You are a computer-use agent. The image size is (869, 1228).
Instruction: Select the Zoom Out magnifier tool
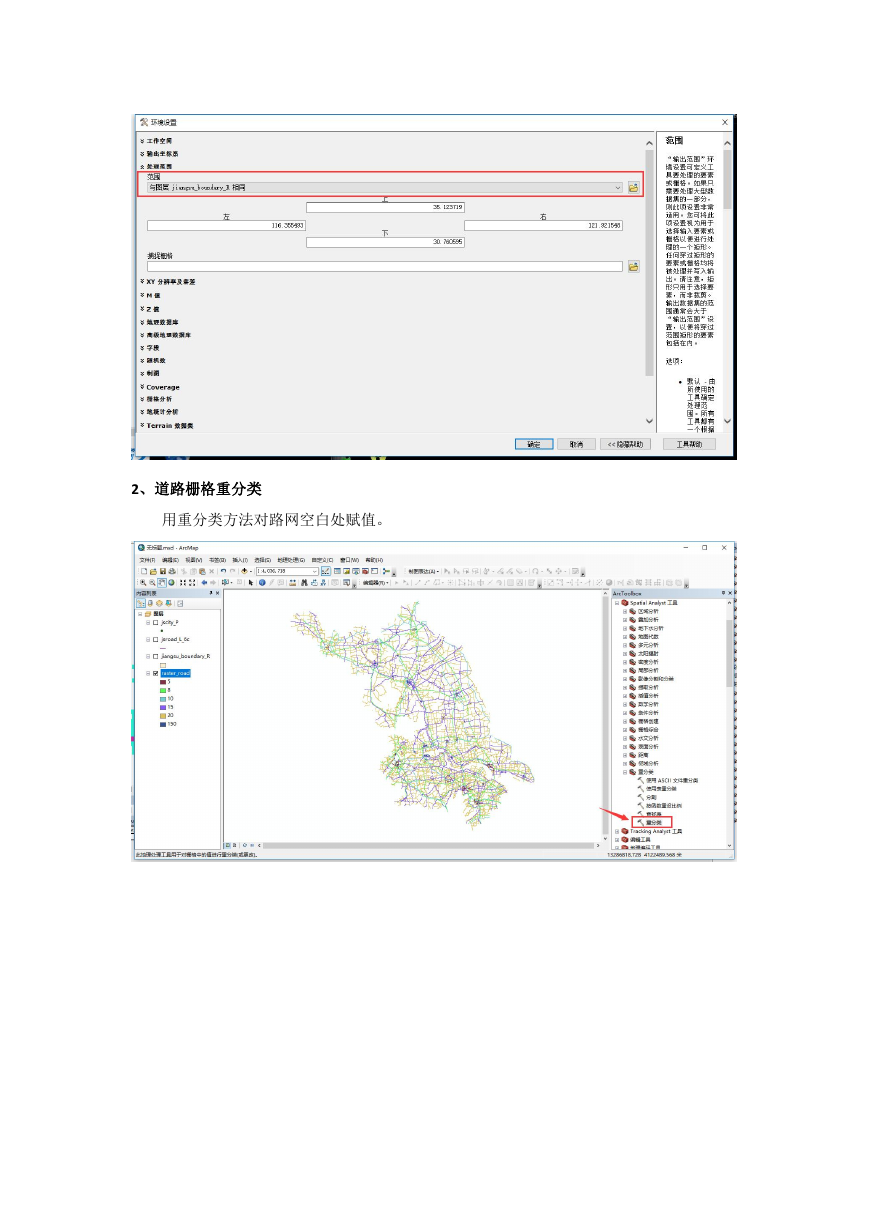pos(152,582)
